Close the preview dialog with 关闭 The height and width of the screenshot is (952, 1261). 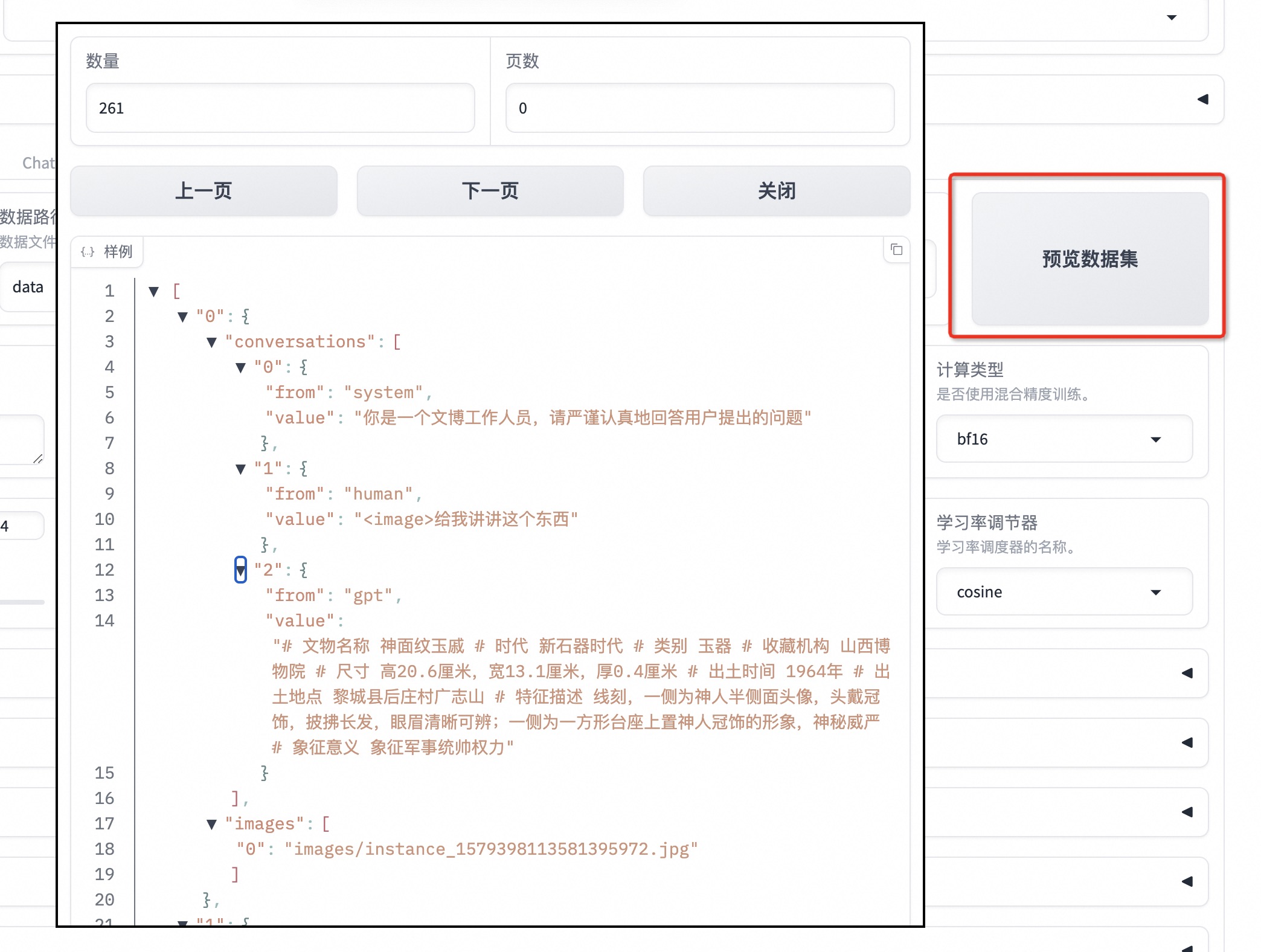[x=776, y=191]
